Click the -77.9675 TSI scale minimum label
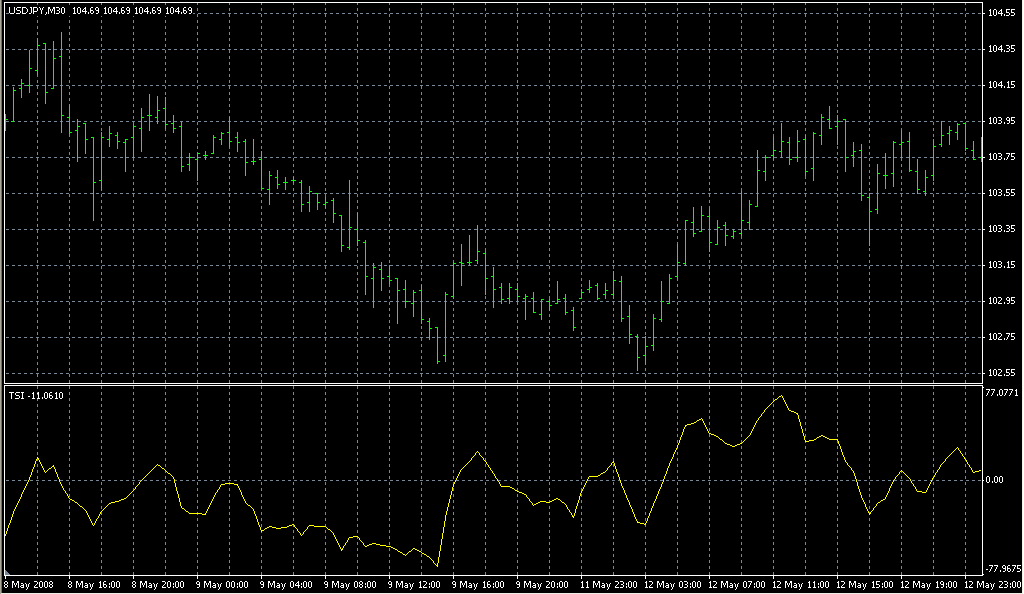Image resolution: width=1024 pixels, height=594 pixels. (1000, 566)
